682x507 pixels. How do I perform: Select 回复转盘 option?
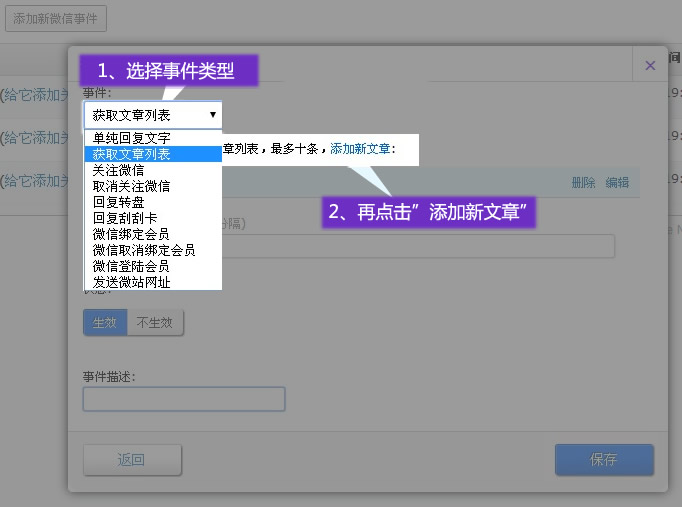[119, 202]
